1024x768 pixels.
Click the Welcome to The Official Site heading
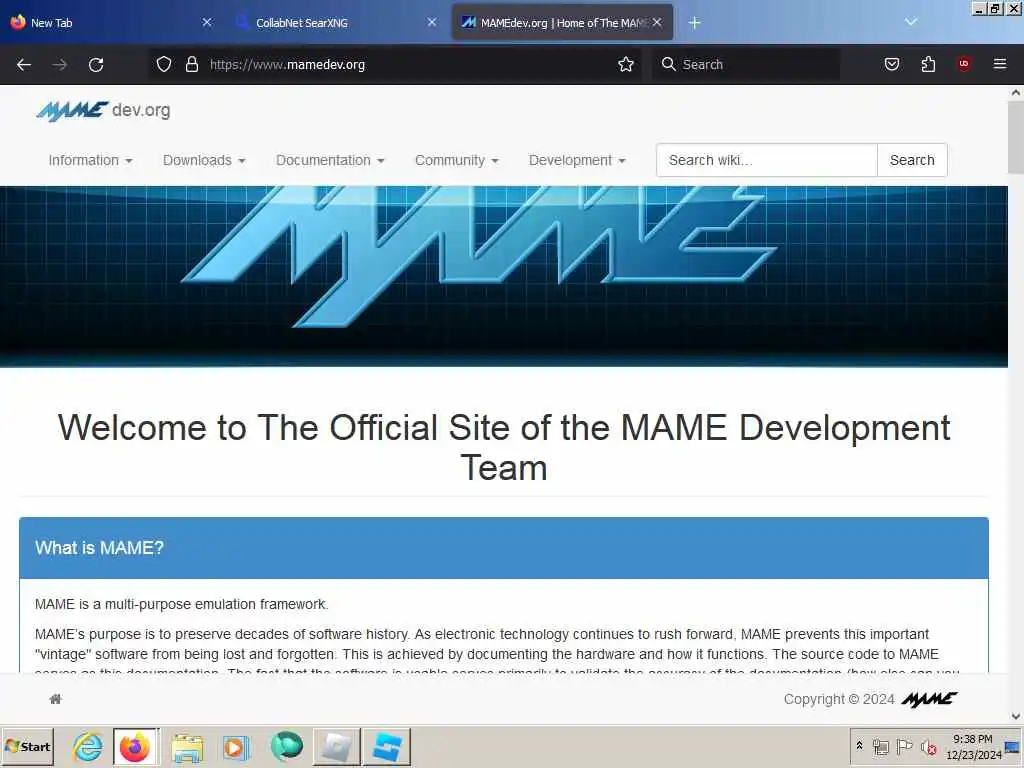[x=504, y=448]
